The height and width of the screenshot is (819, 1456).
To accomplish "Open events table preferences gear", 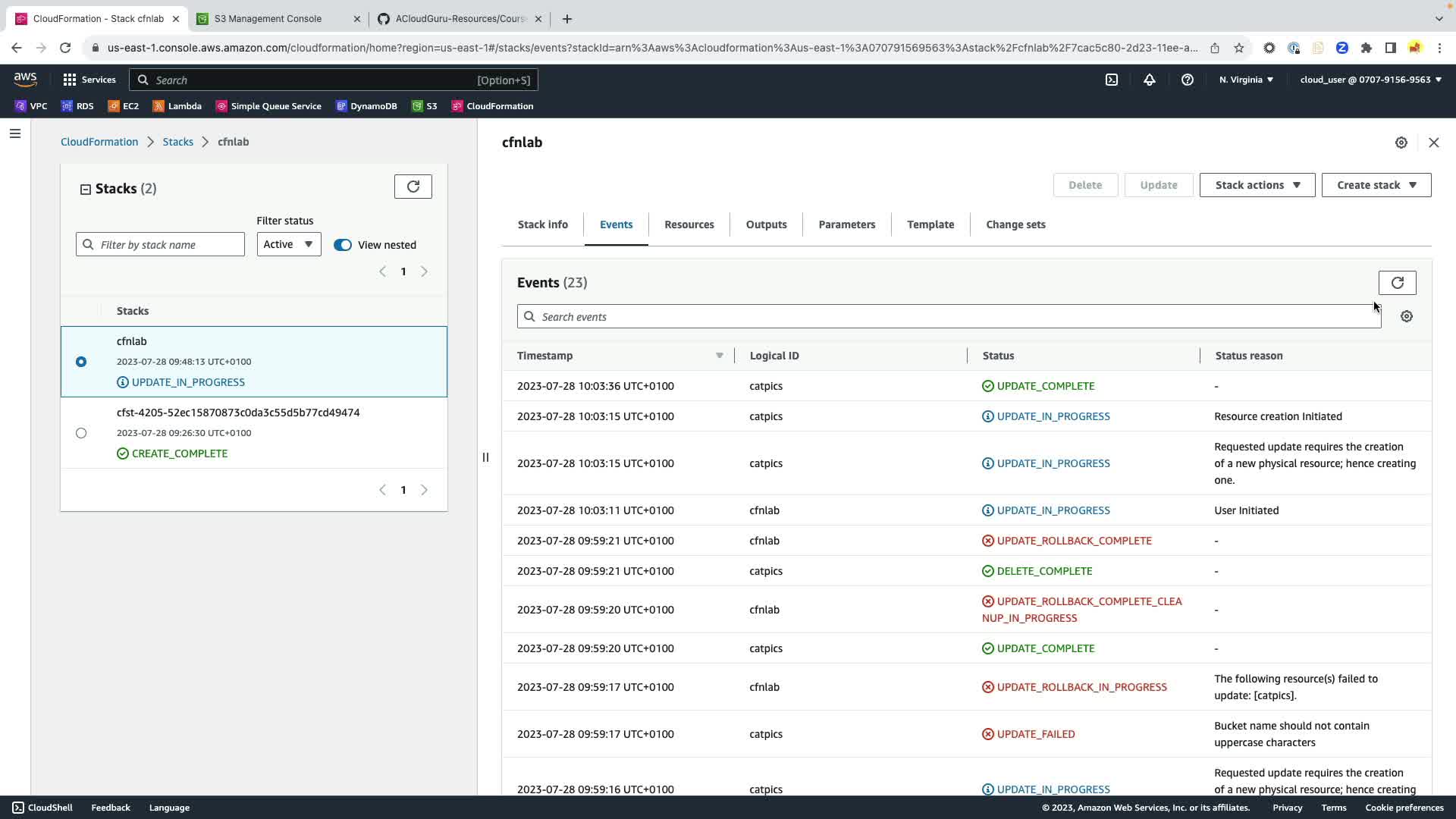I will (x=1406, y=317).
